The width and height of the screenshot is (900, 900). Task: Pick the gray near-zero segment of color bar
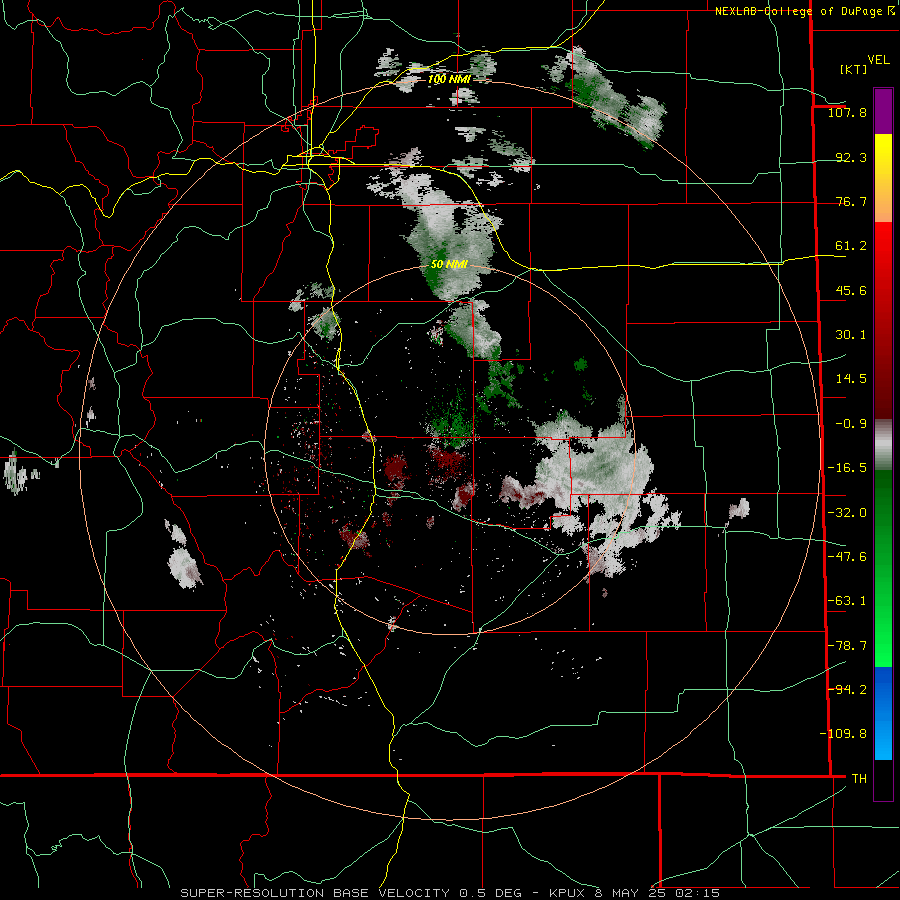click(883, 445)
